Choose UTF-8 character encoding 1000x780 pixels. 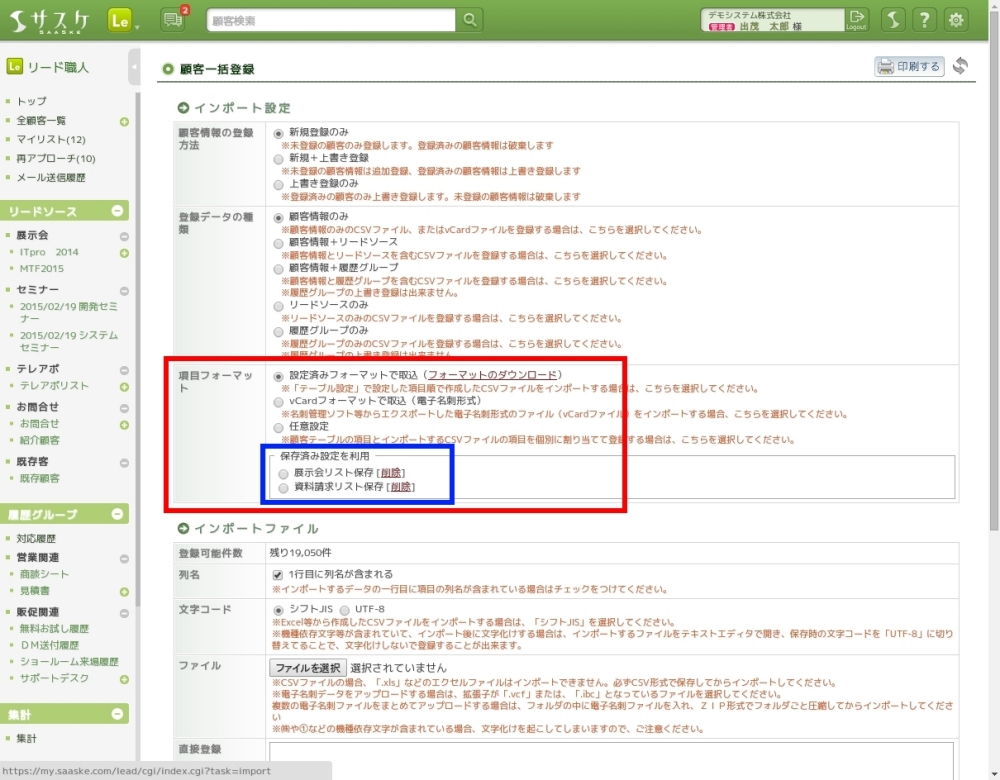tap(345, 609)
